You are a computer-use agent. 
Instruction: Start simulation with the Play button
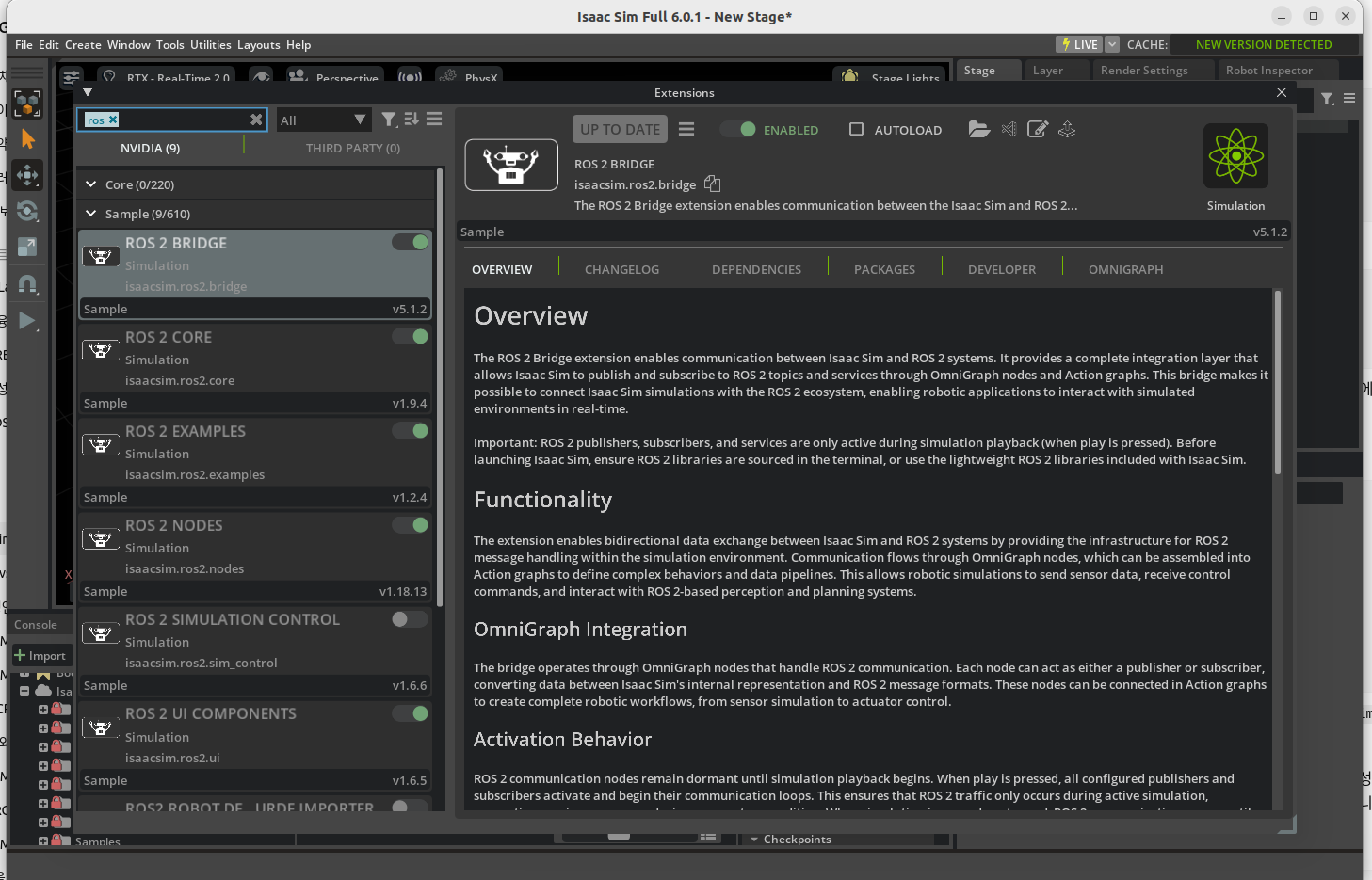click(27, 321)
